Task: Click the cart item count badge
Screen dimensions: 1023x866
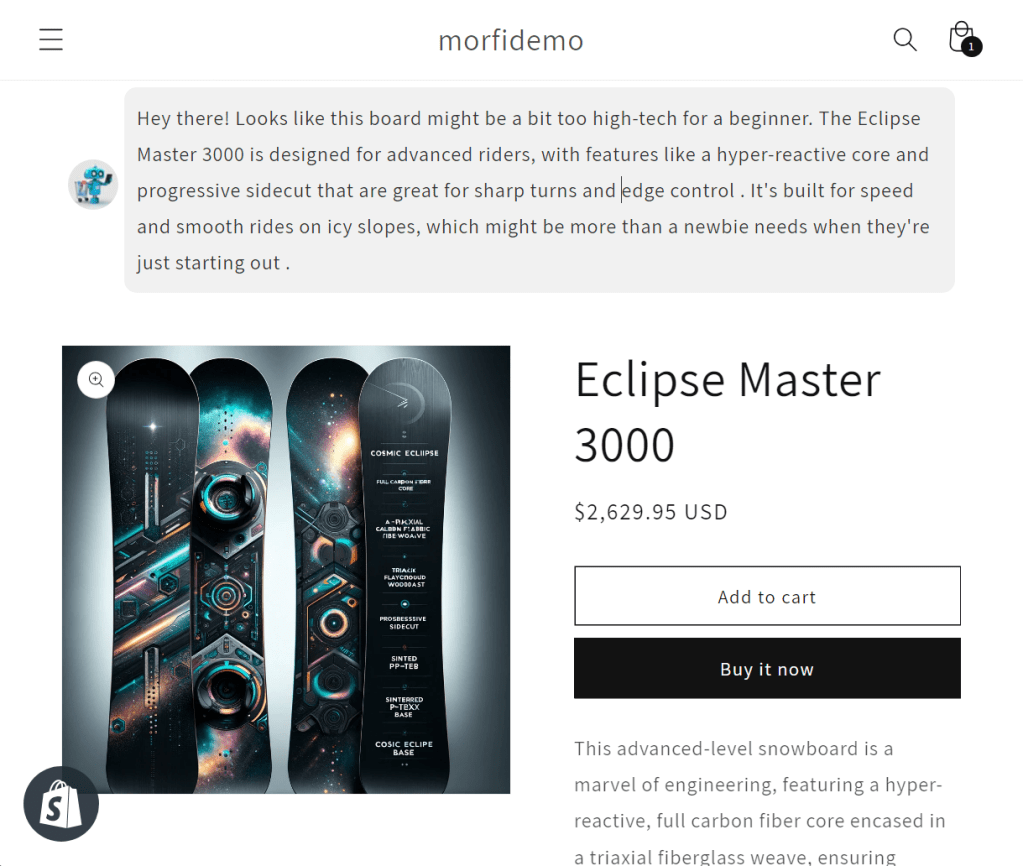Action: click(x=971, y=47)
